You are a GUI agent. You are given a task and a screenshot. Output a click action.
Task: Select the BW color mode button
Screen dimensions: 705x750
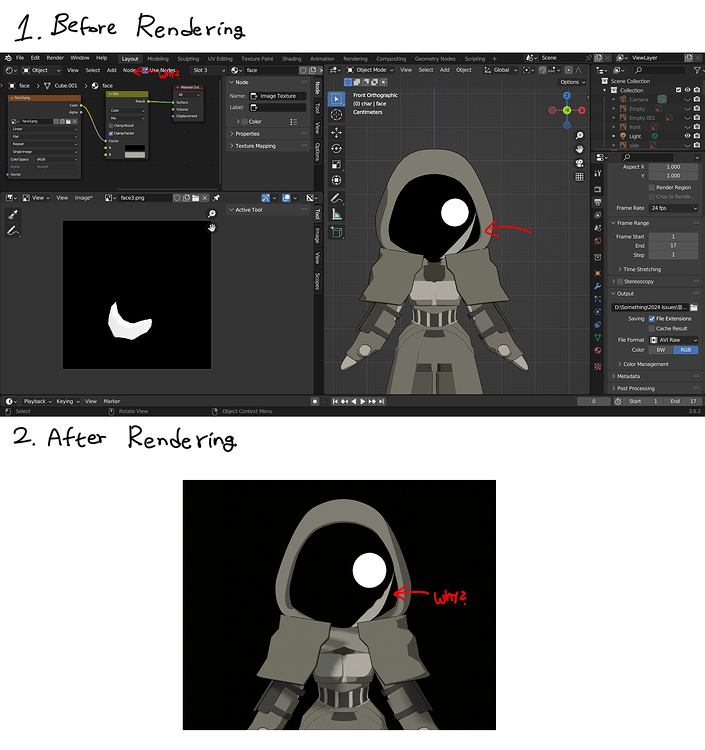tap(661, 350)
